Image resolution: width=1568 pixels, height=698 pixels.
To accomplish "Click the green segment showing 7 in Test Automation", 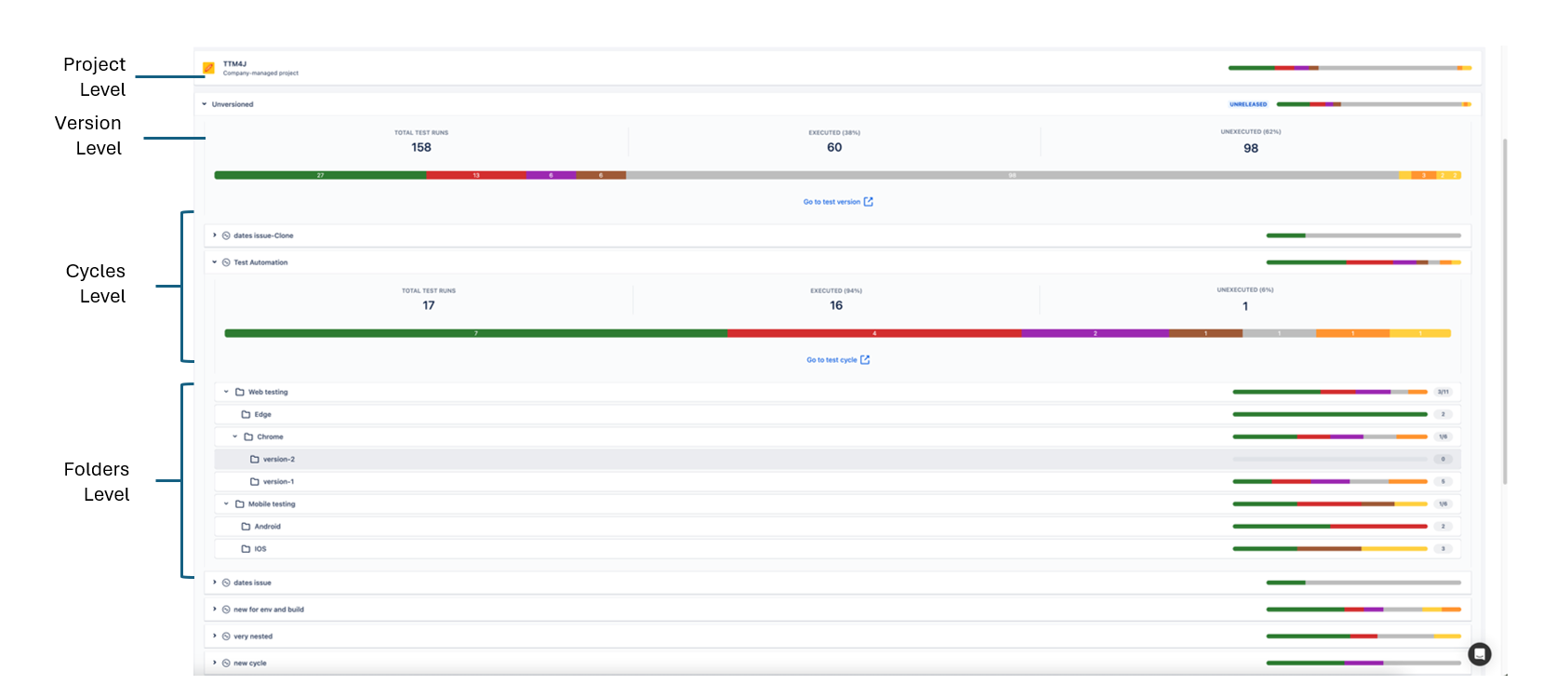I will tap(476, 333).
